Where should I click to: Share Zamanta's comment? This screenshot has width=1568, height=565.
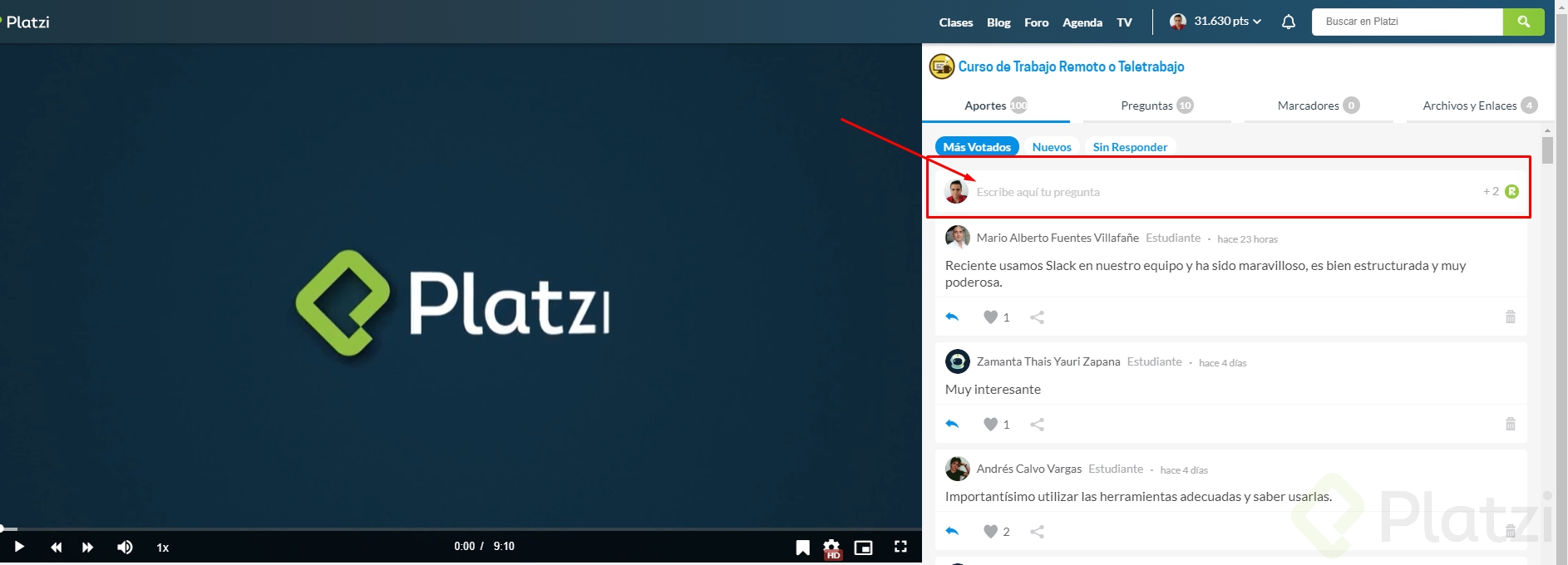(x=1037, y=425)
